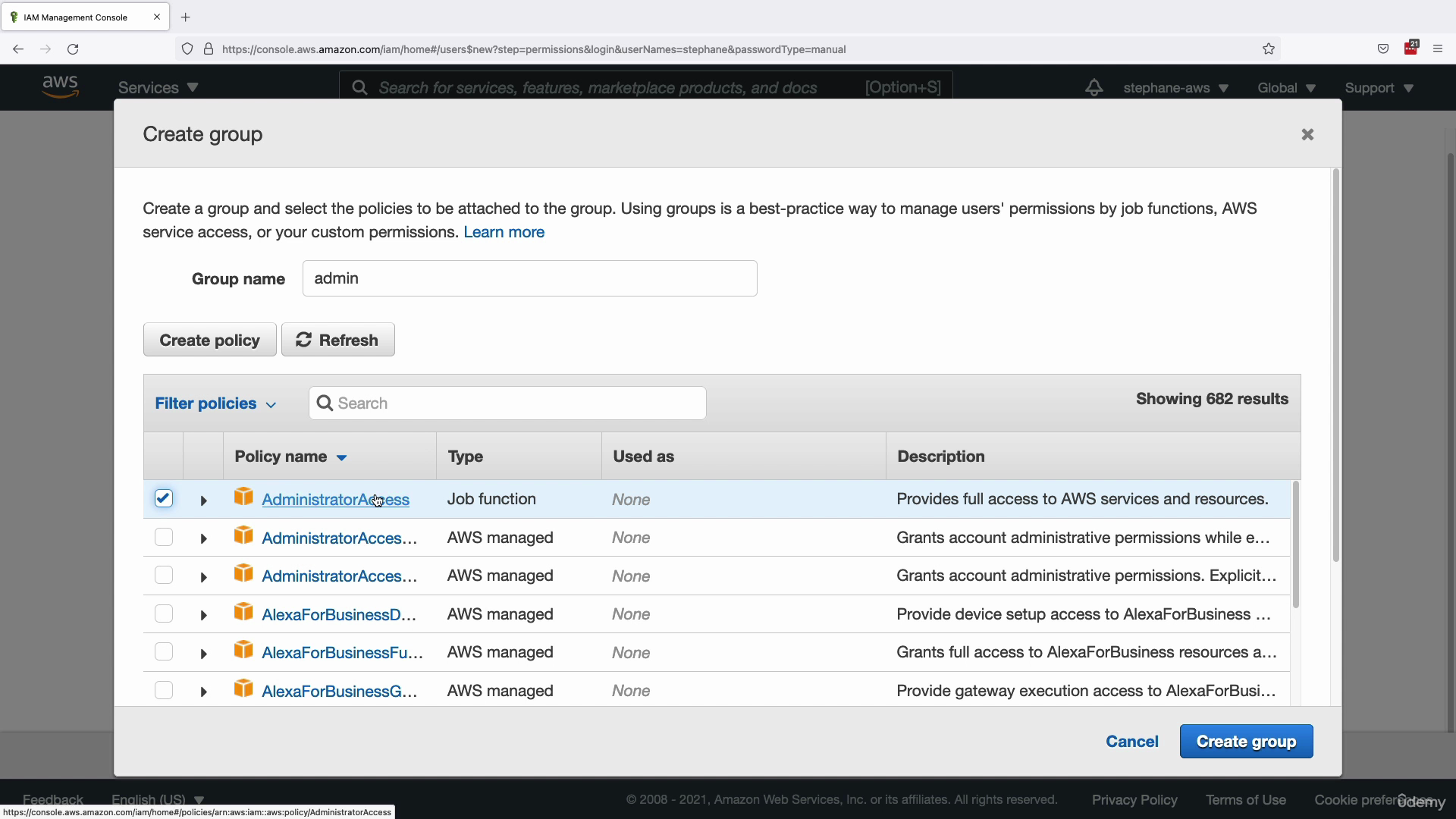Click the policy icon beside AlexaForBusinessG...
The width and height of the screenshot is (1456, 819).
pos(243,689)
